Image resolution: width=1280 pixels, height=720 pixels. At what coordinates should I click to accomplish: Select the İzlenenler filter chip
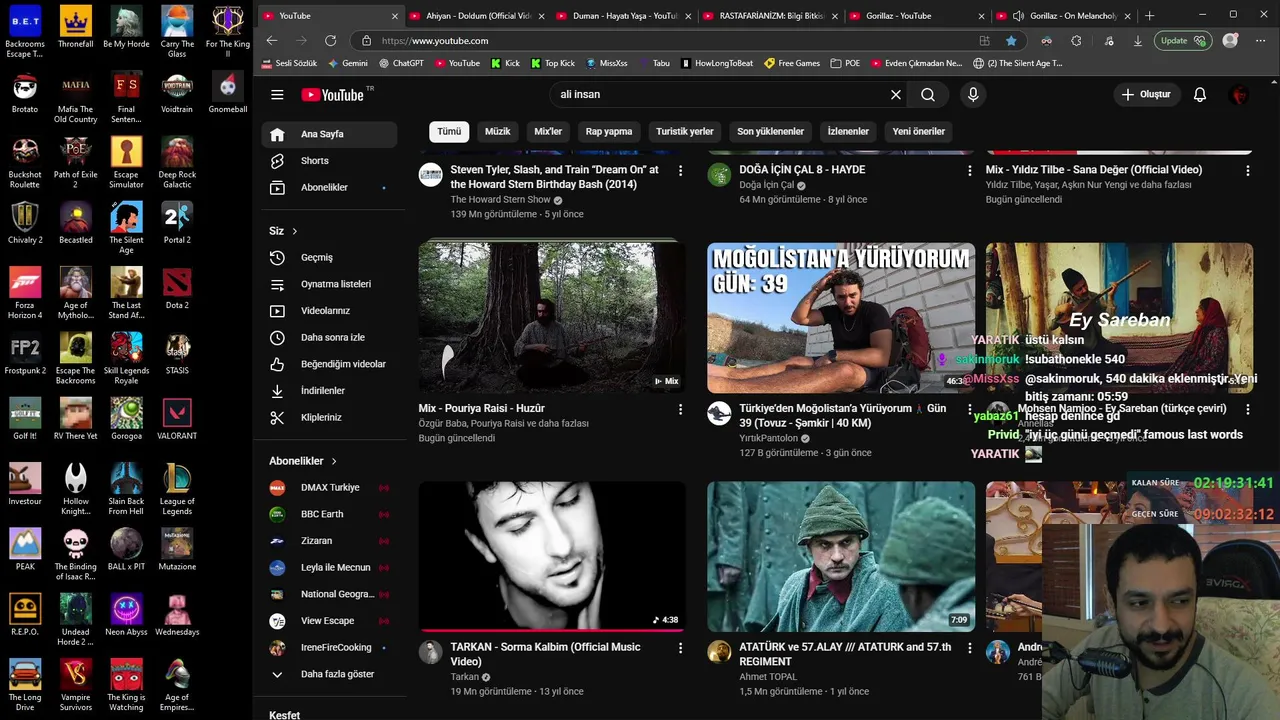(x=848, y=131)
